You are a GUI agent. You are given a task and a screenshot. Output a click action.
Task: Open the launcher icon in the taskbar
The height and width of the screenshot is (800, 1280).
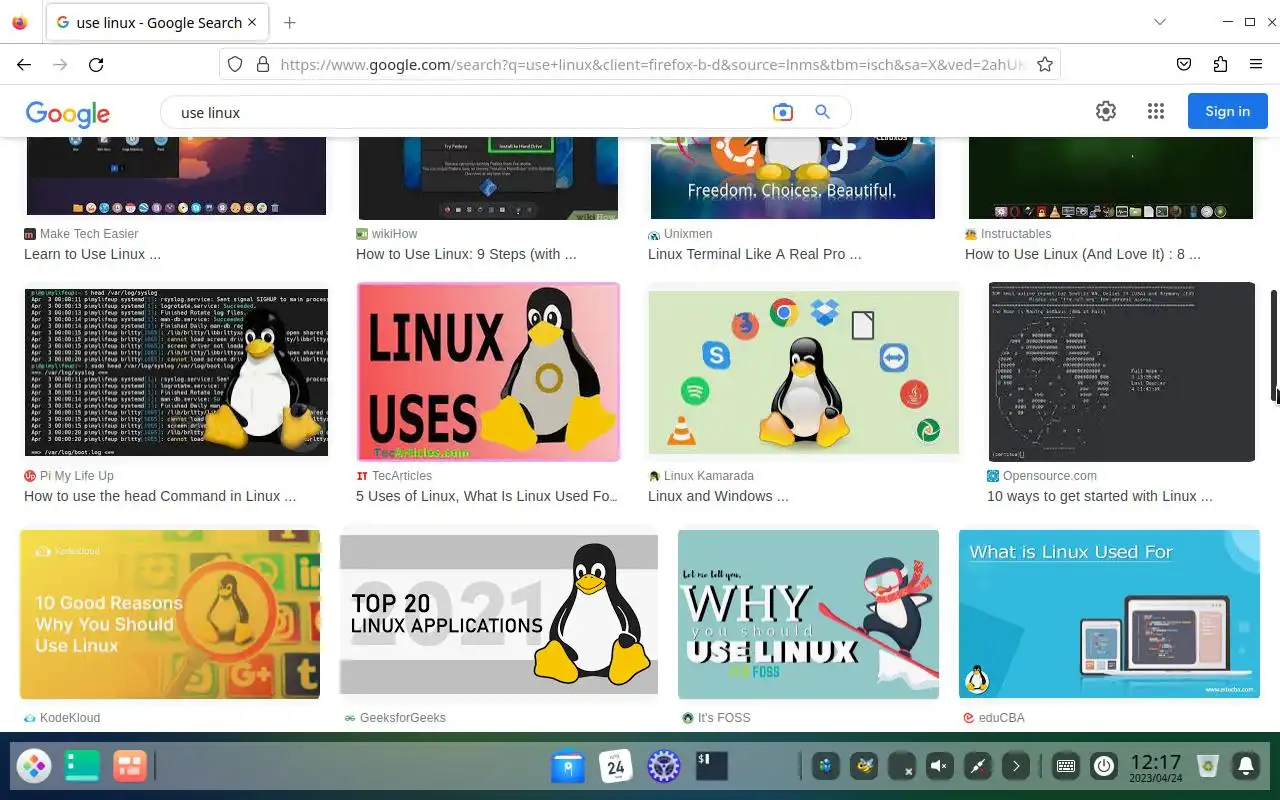(x=34, y=767)
